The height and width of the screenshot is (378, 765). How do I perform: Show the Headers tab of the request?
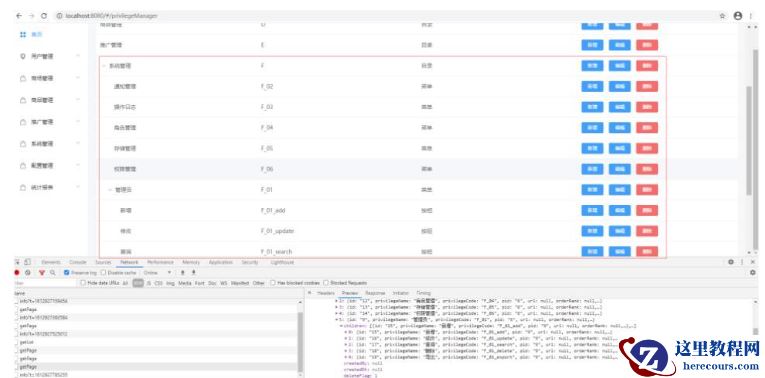326,293
